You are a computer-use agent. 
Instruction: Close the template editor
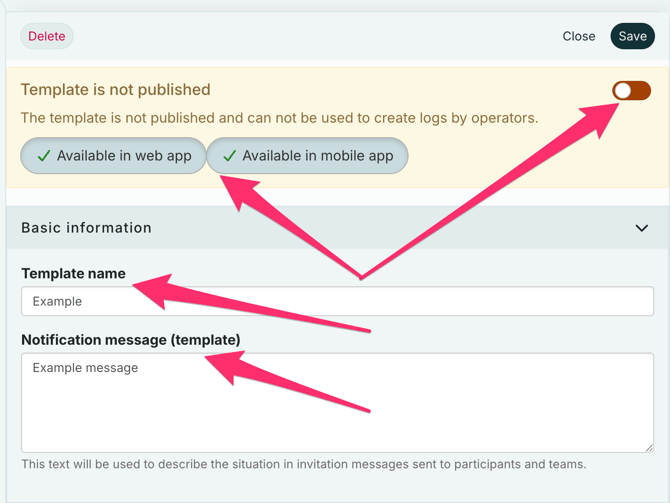[x=578, y=36]
